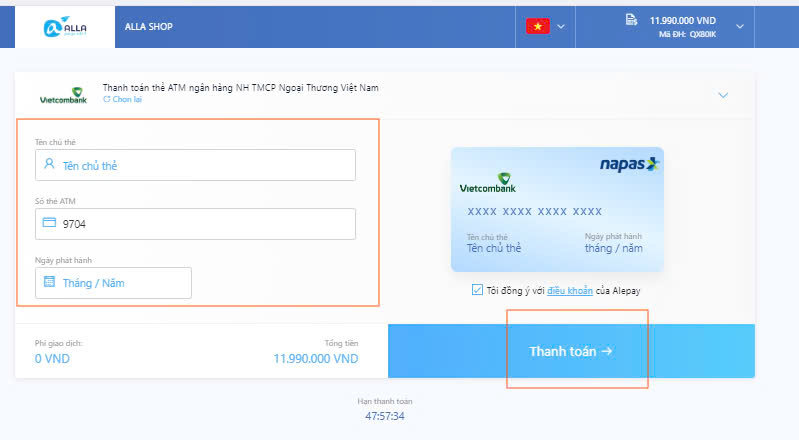Click the '0 VND' transaction fee value
Image resolution: width=799 pixels, height=440 pixels.
pyautogui.click(x=52, y=358)
